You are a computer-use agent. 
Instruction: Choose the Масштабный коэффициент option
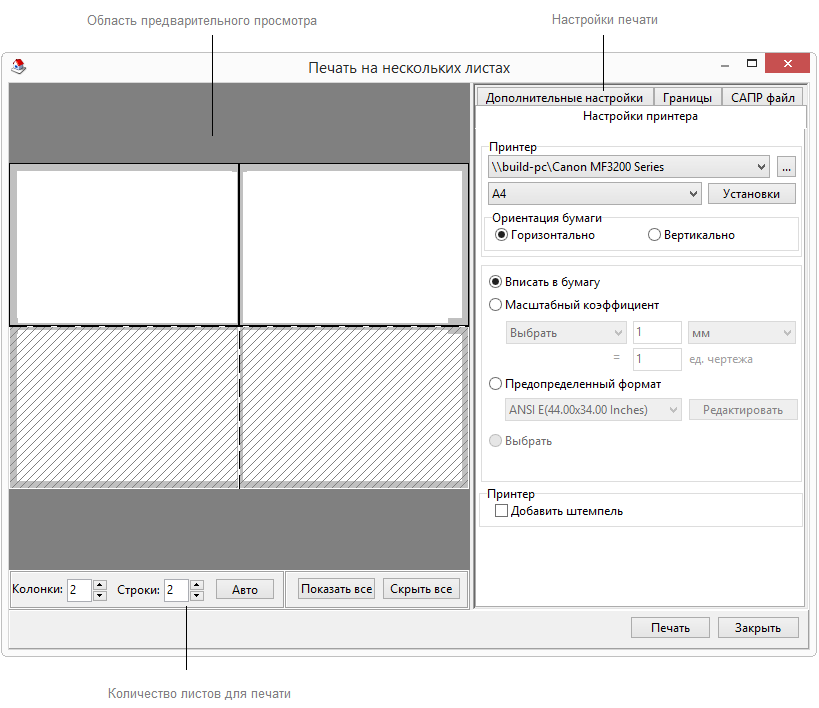point(495,305)
